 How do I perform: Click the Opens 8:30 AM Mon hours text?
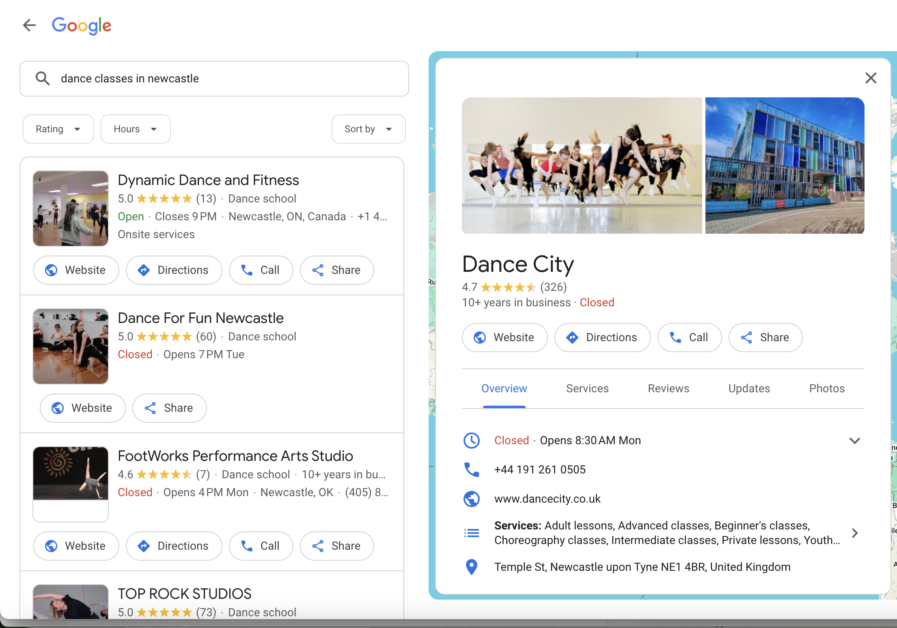click(x=590, y=440)
